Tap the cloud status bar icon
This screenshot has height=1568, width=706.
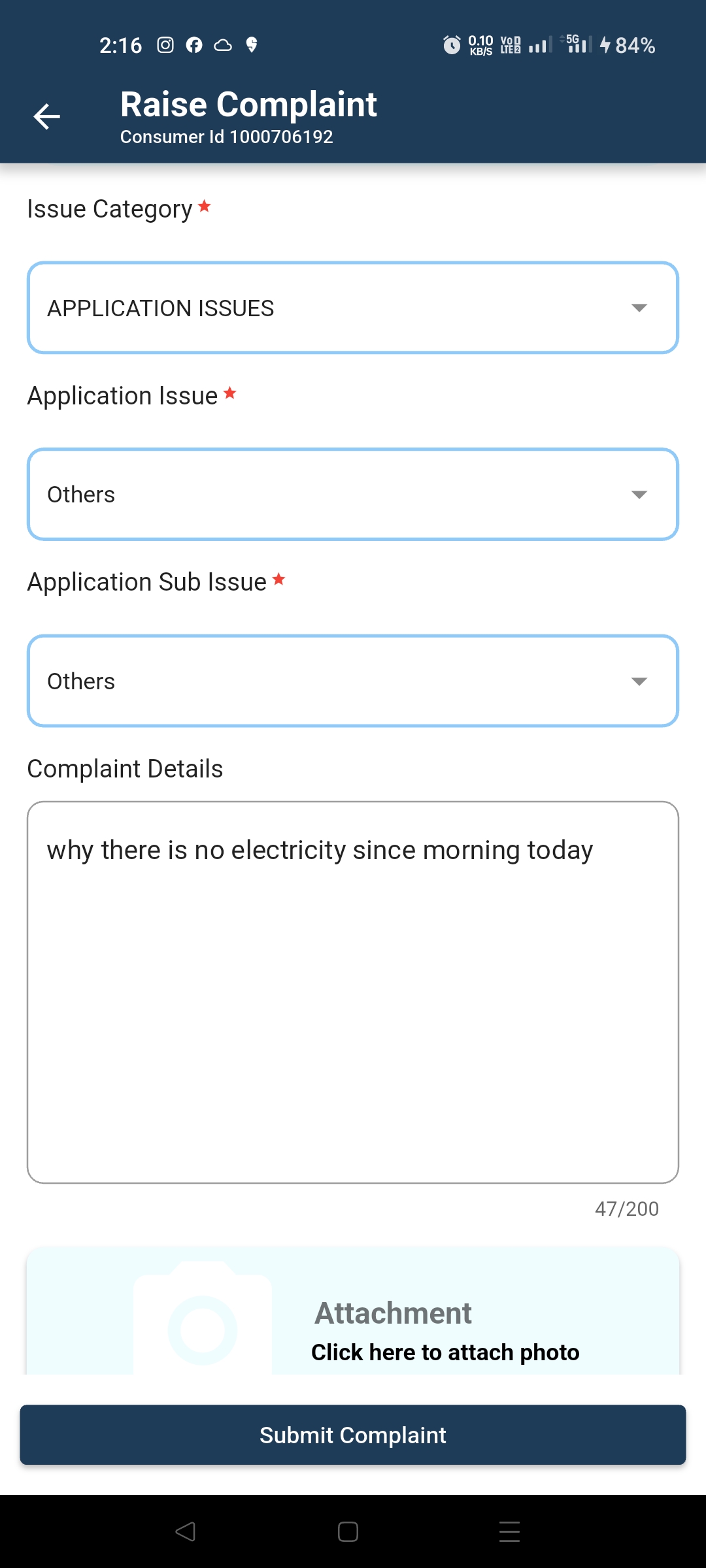coord(223,45)
